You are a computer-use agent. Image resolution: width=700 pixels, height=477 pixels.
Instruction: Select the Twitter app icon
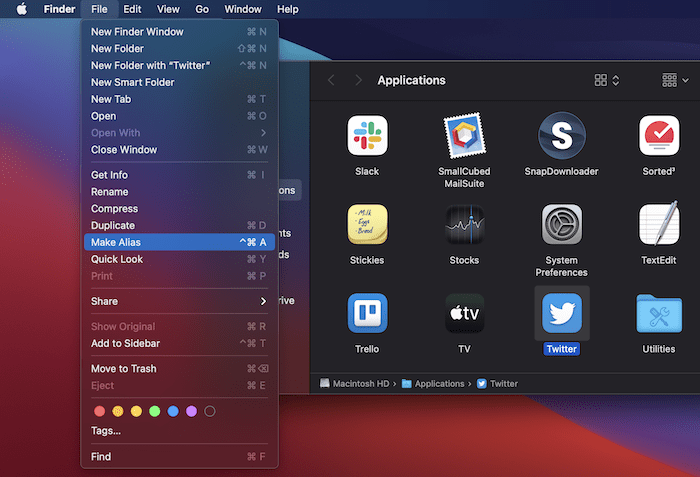click(x=562, y=313)
